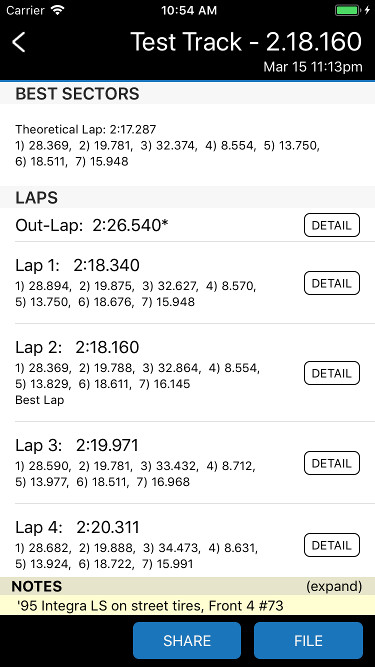Expand the notes section
Viewport: 375px width, 667px height.
click(x=334, y=587)
